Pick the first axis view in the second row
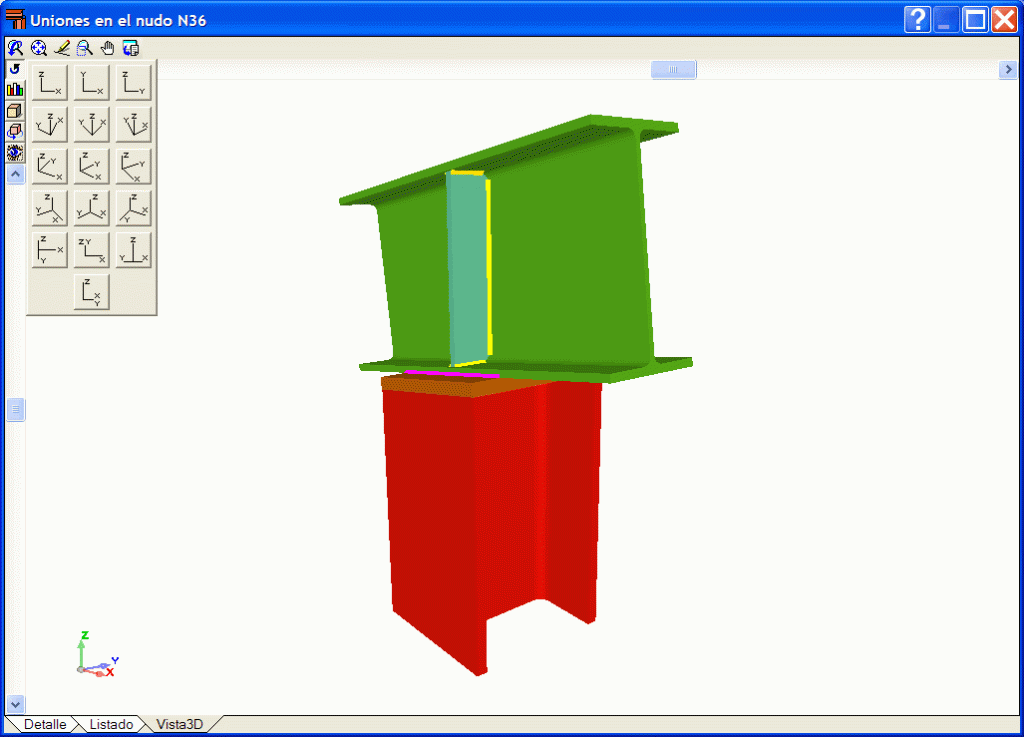Screen dimensions: 1024x737 pyautogui.click(x=50, y=125)
